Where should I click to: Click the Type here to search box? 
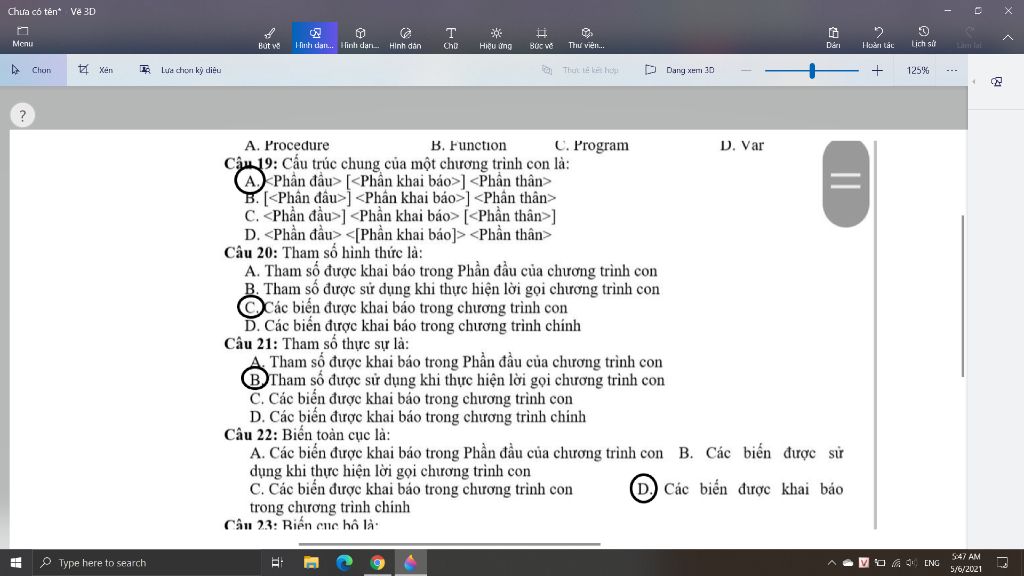pos(147,562)
